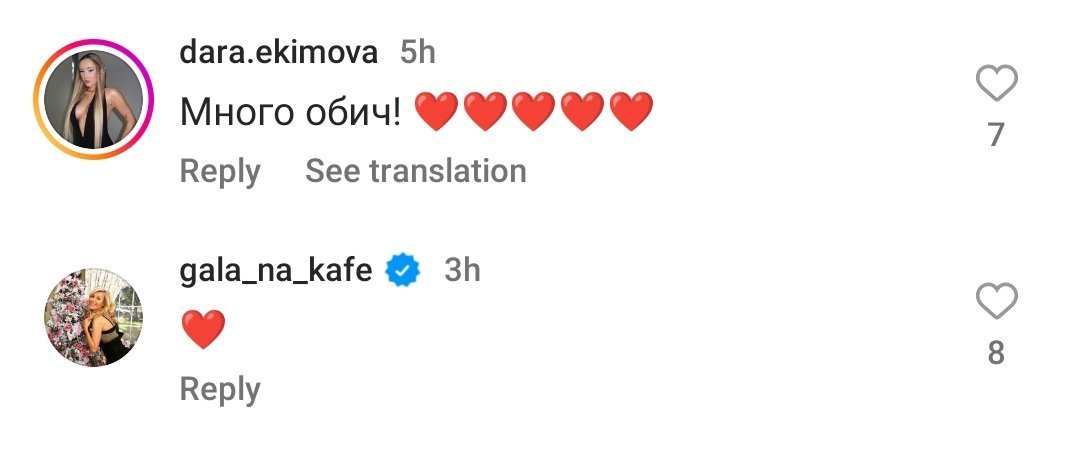View the 8 likes on gala_na_kafe's comment

(995, 352)
